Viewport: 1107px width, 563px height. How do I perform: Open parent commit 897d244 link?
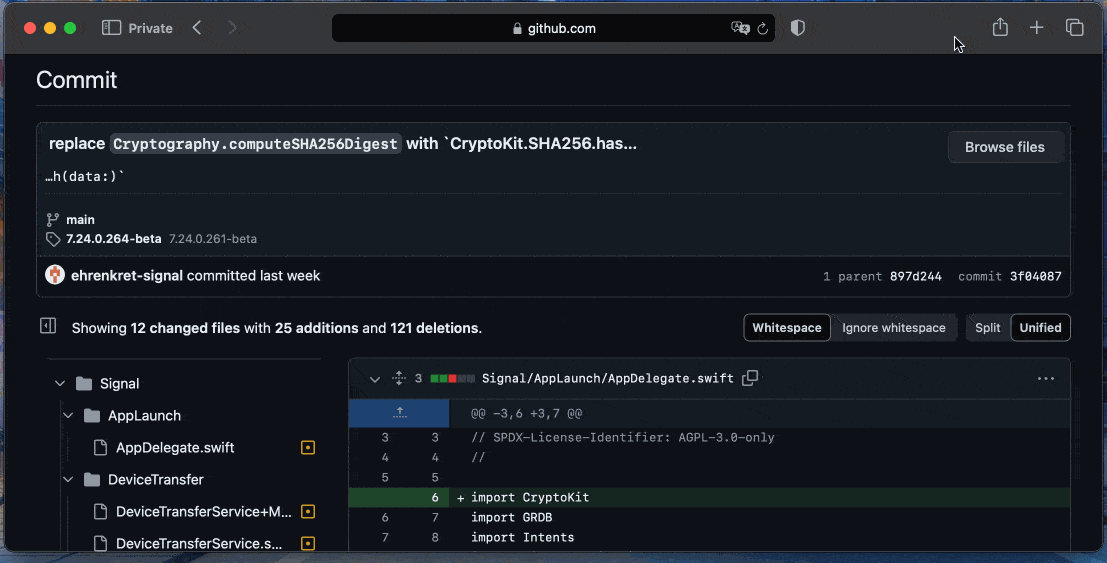[915, 276]
